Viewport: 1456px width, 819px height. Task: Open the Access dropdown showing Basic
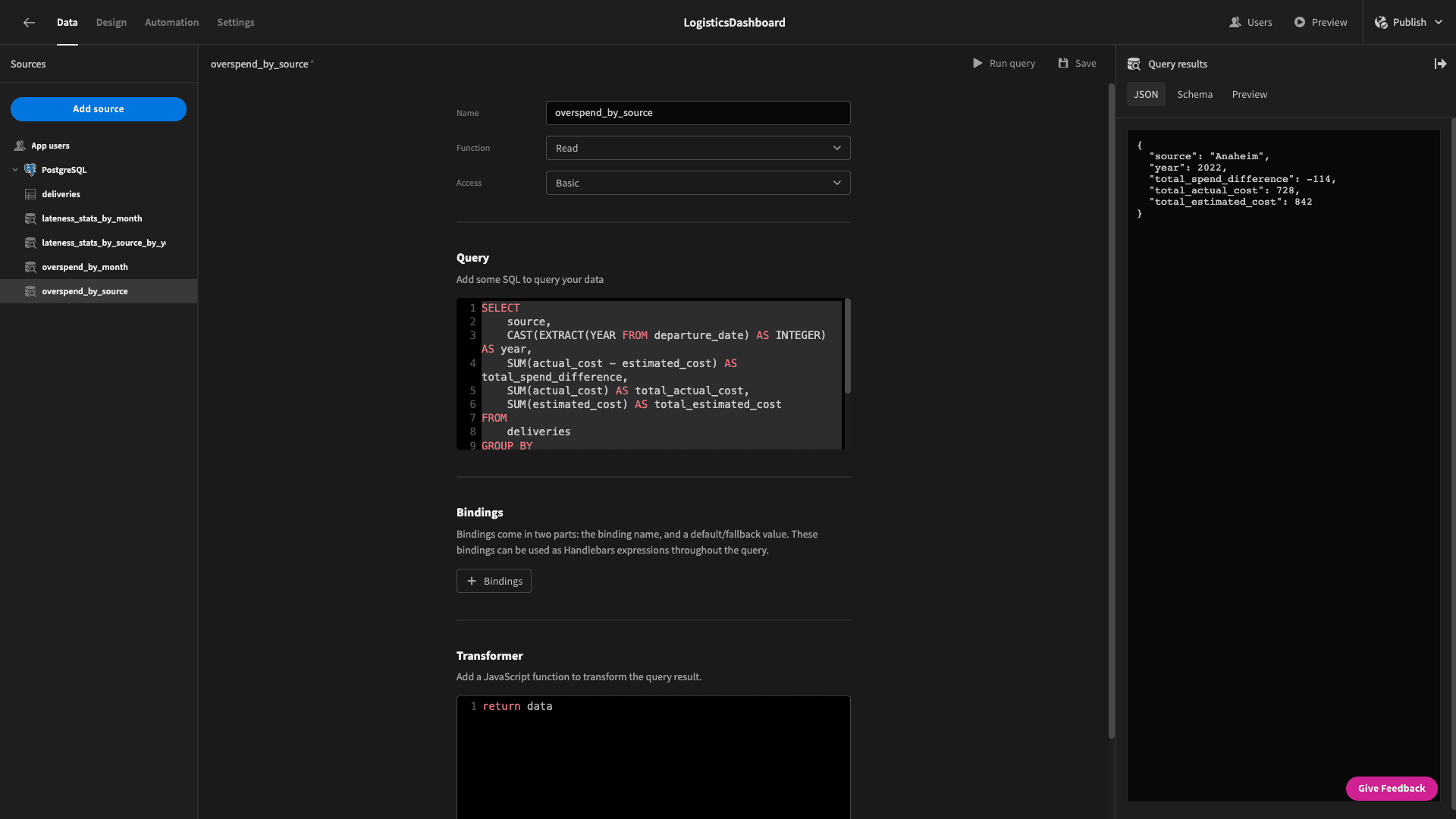click(x=698, y=183)
